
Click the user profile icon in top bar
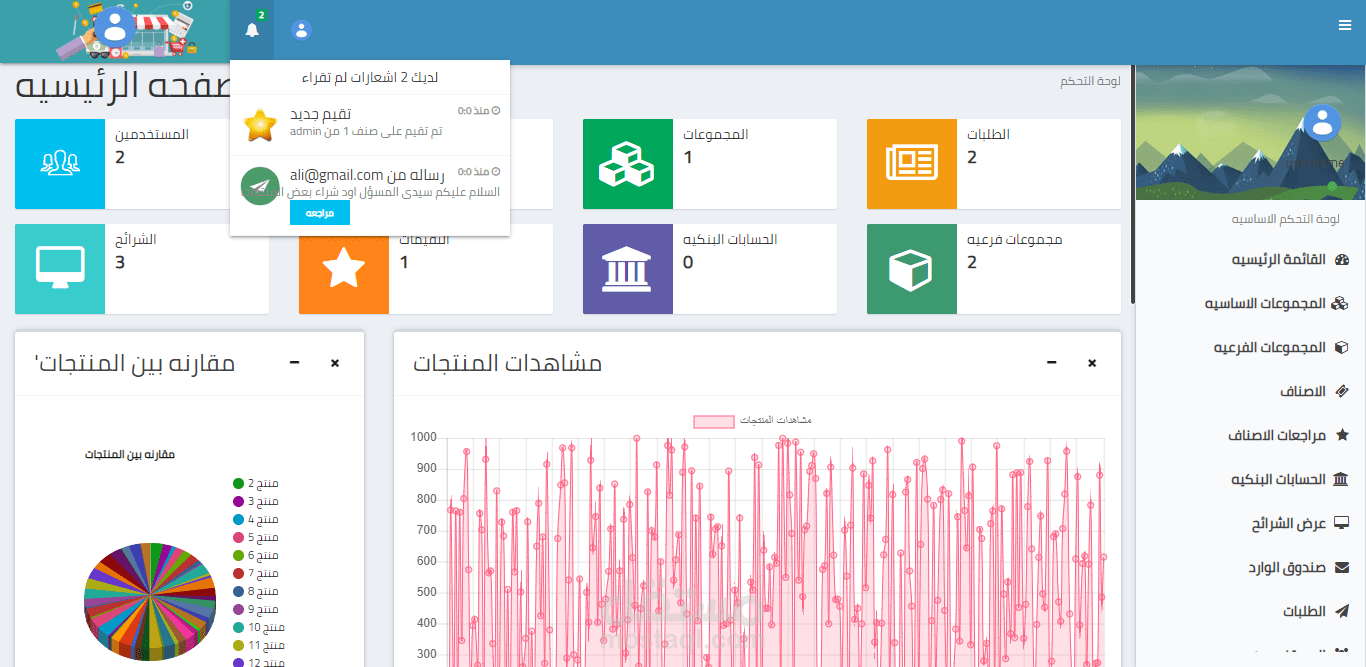click(301, 29)
